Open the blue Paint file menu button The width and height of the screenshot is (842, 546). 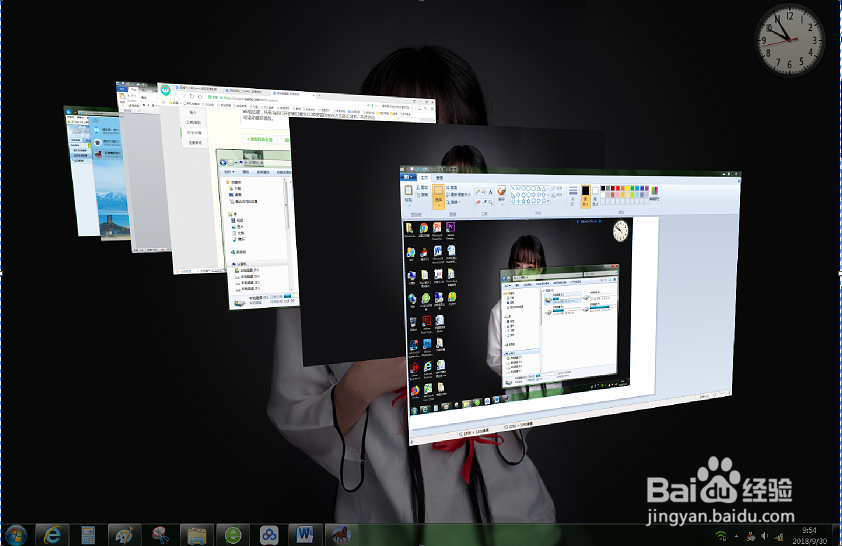pos(409,177)
